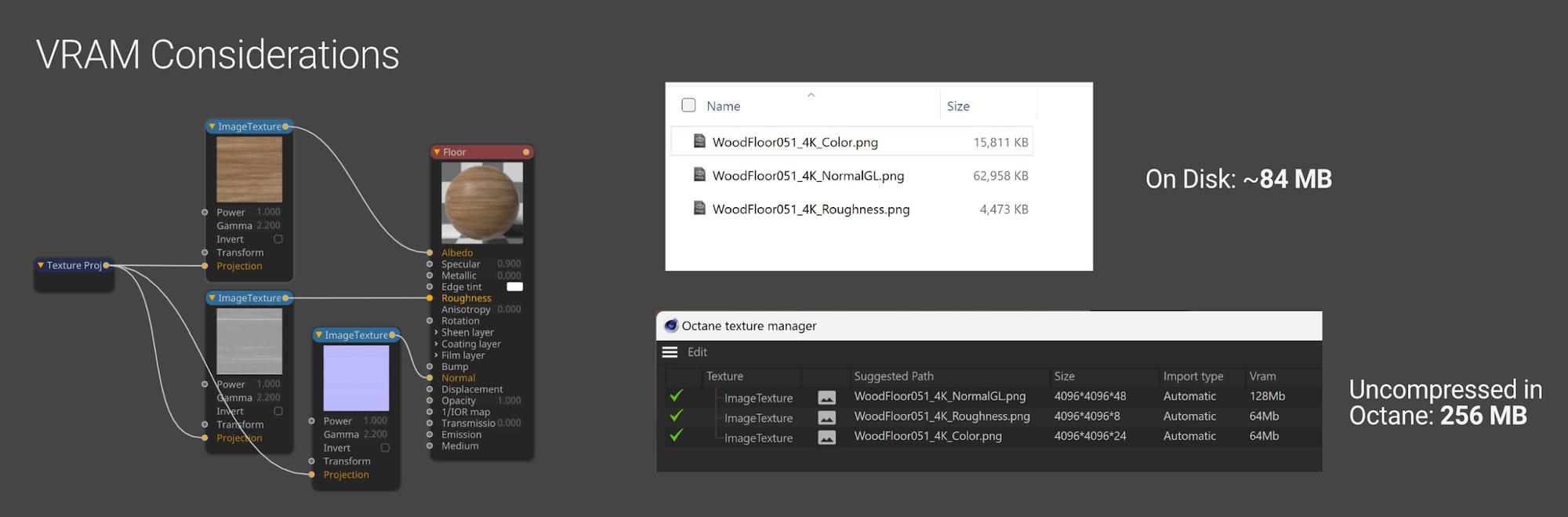
Task: Click green checkmark for Roughness row
Action: [x=676, y=415]
